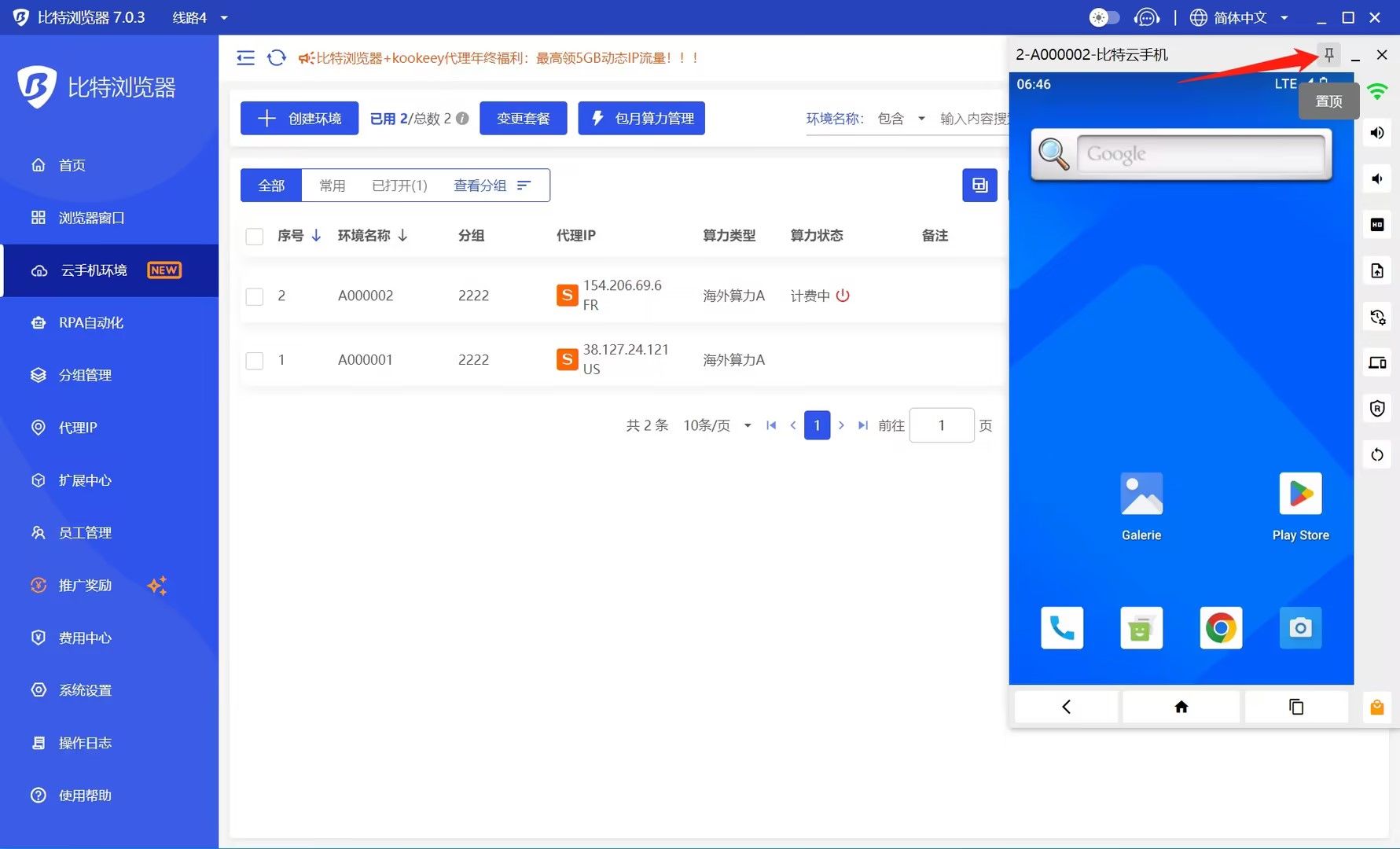Screen dimensions: 1400x849
Task: Open 分组管理 in the sidebar
Action: point(109,375)
